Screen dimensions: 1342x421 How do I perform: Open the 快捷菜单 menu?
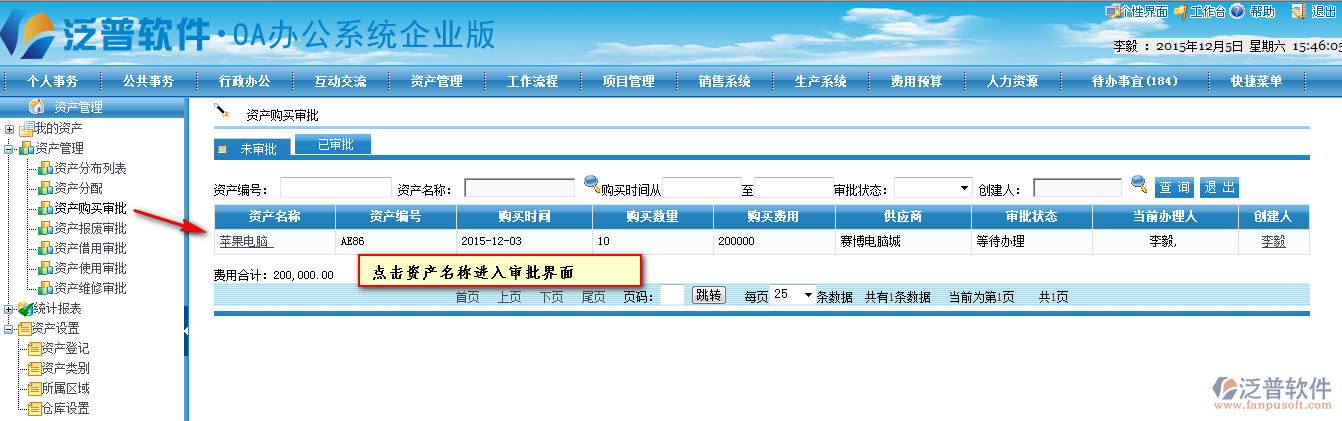[1256, 82]
